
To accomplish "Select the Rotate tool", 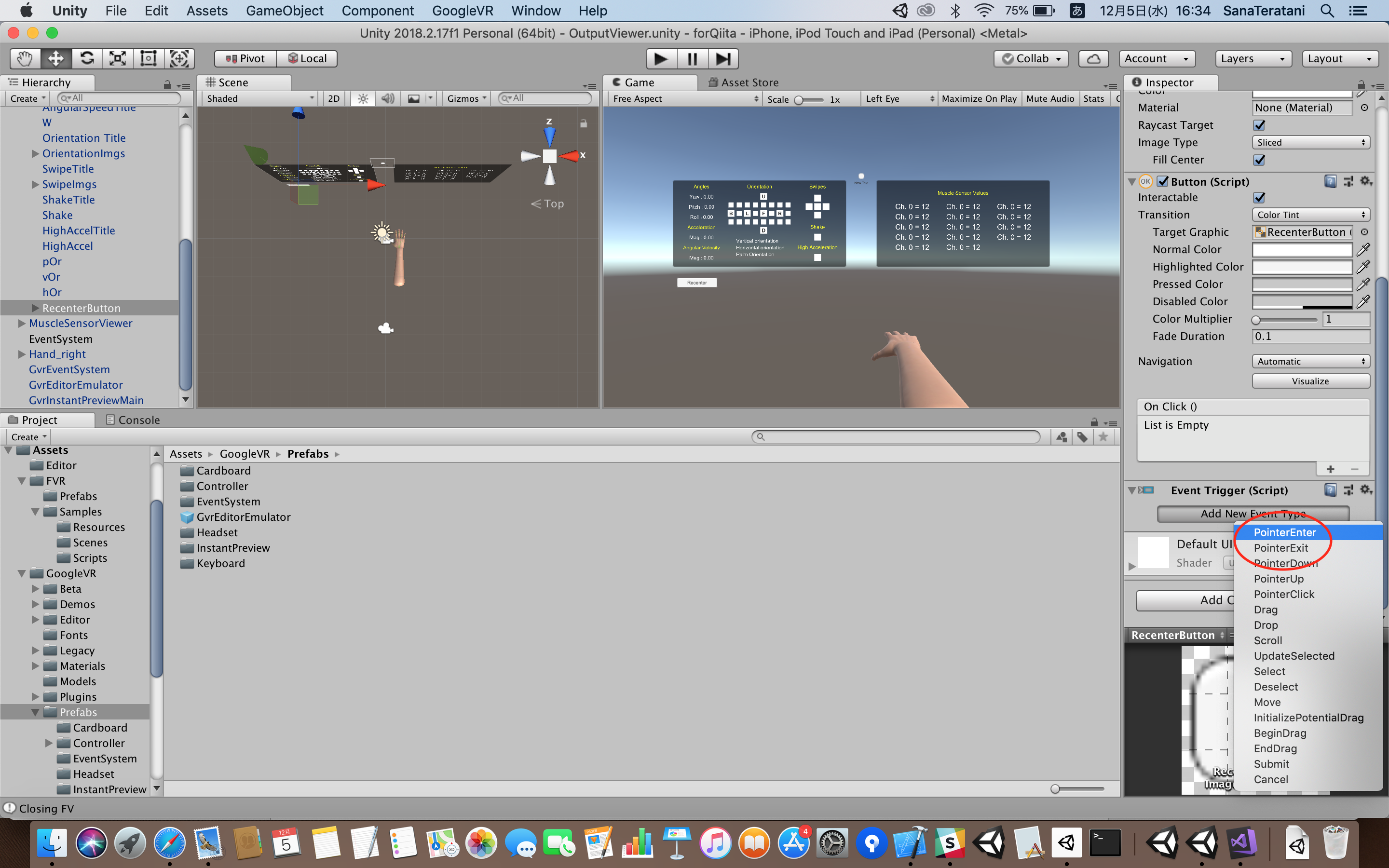I will 87,58.
